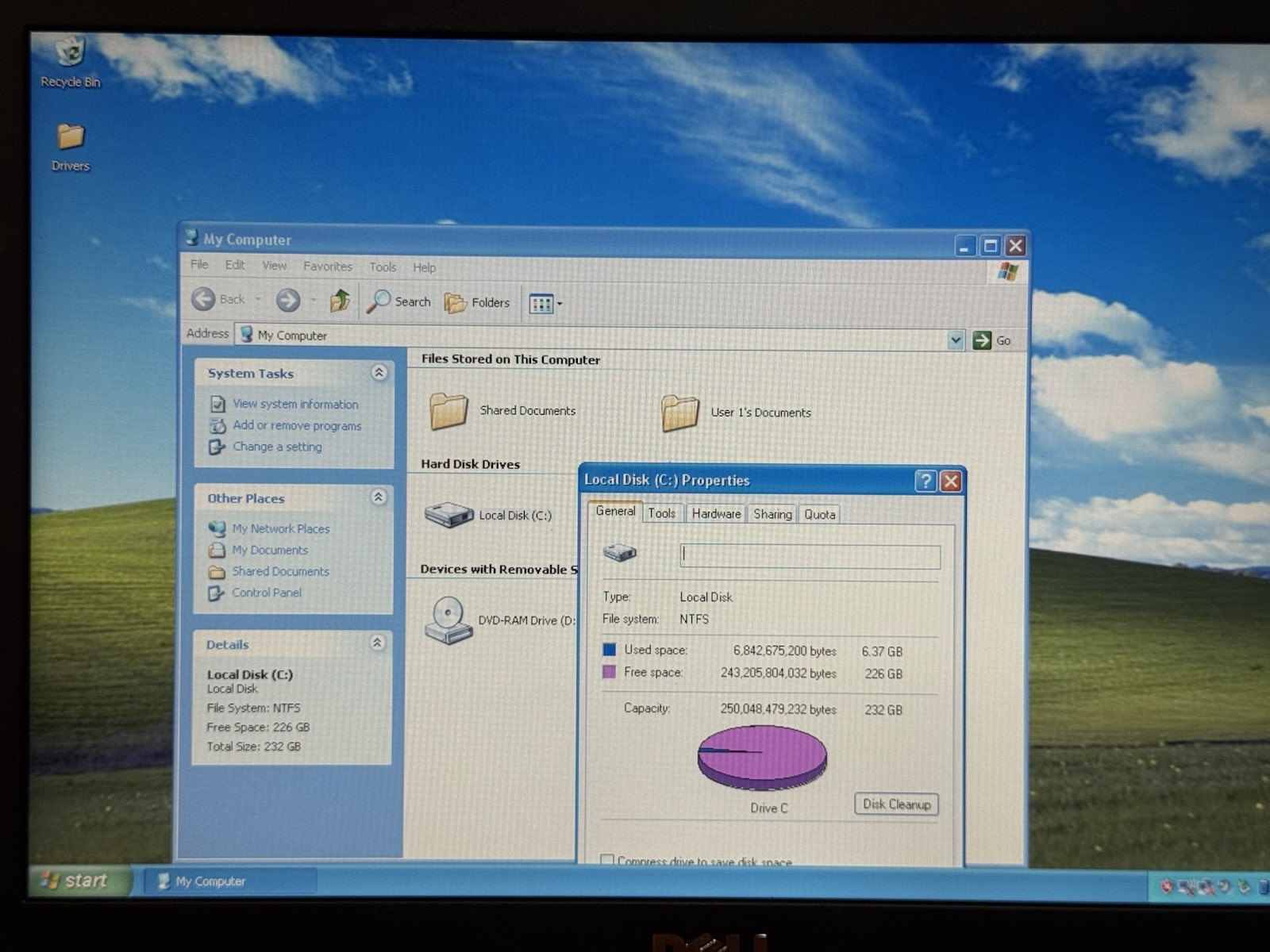Toggle the Folders pane
The image size is (1270, 952).
pos(477,302)
